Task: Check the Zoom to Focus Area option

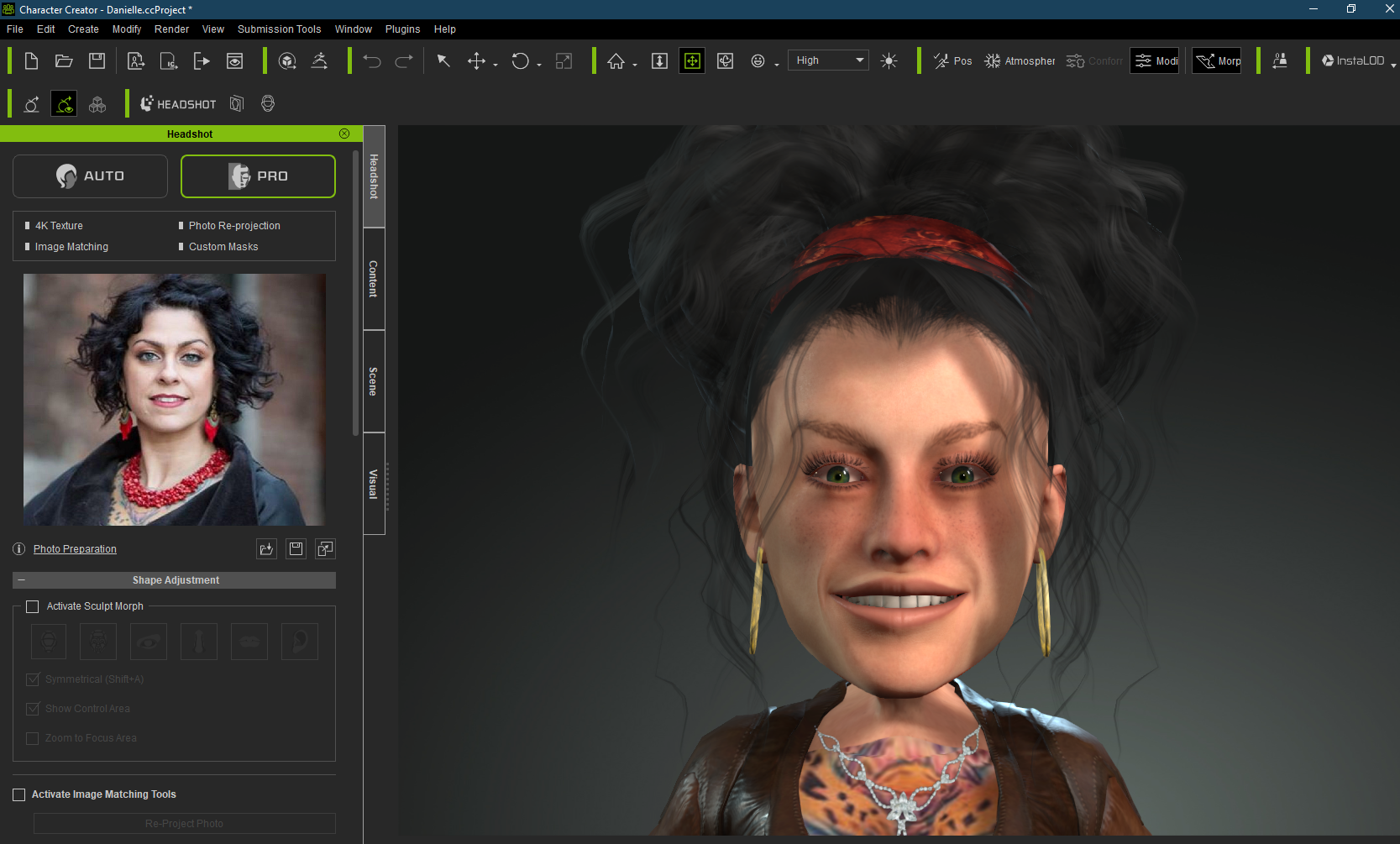Action: (x=33, y=738)
